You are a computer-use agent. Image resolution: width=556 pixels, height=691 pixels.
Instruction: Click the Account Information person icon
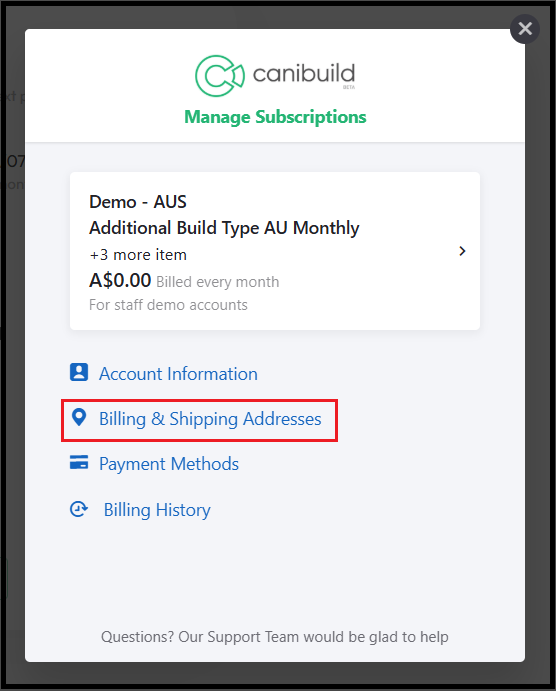coord(79,372)
